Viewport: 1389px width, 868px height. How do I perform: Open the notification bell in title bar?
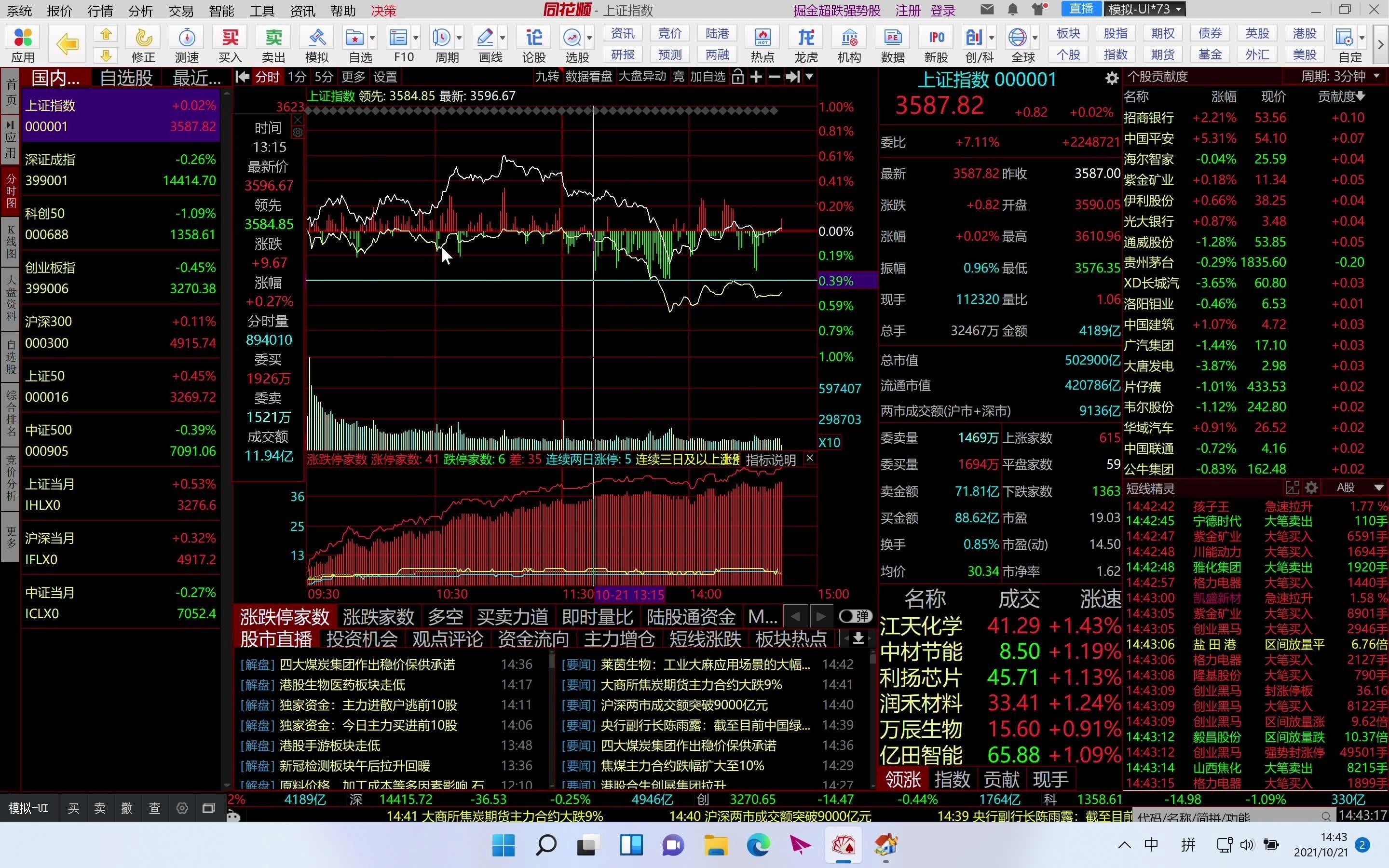1012,10
